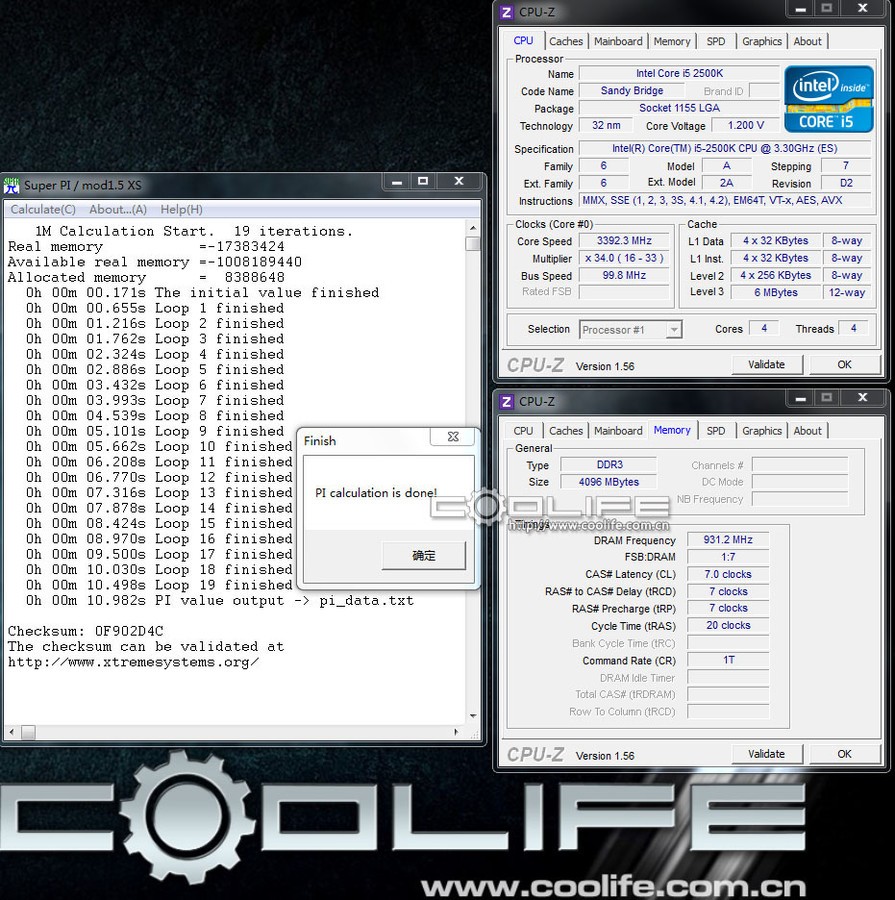Switch to the Graphics tab in the Memory window
Viewport: 895px width, 900px height.
761,430
